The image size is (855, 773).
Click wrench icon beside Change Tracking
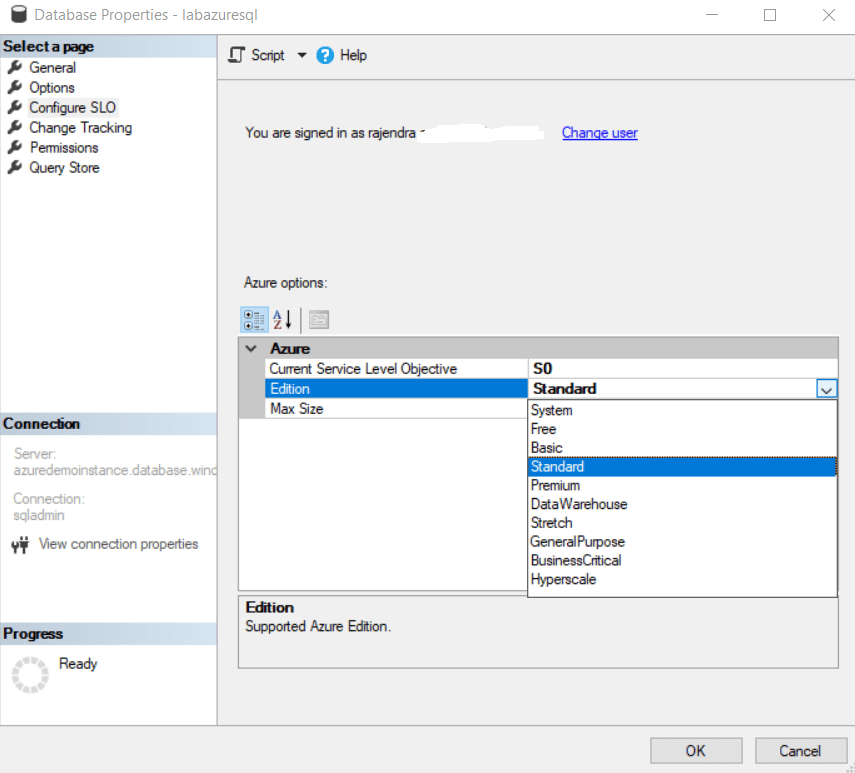pyautogui.click(x=15, y=127)
